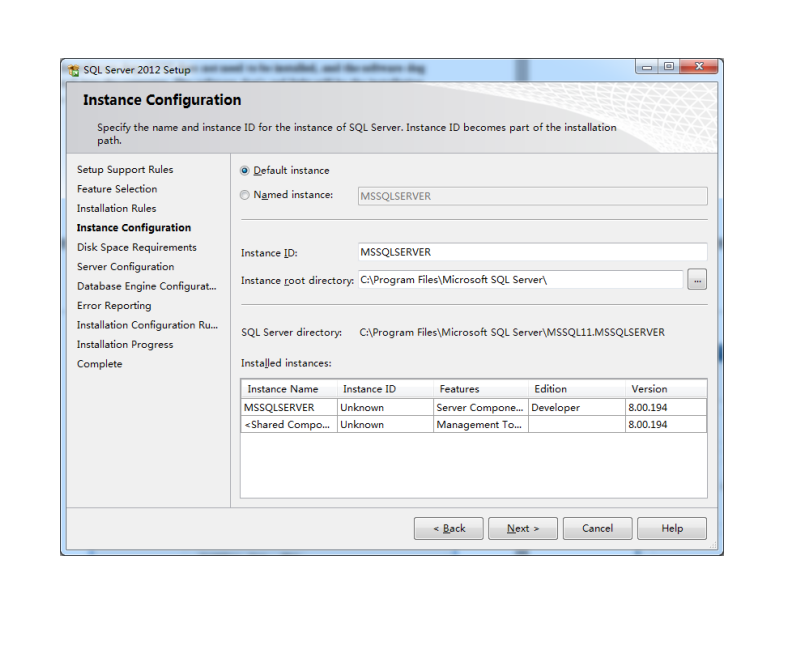The image size is (792, 659).
Task: Go to the Next setup step
Action: (523, 528)
